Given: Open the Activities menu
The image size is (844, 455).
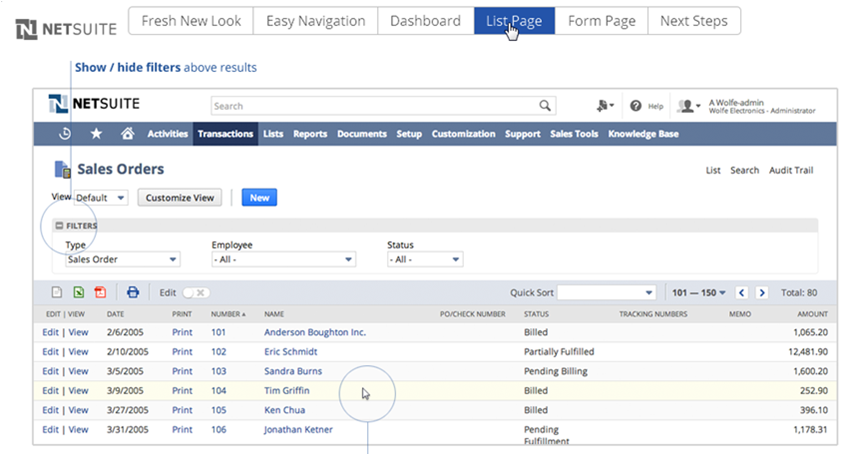Looking at the screenshot, I should pos(167,134).
